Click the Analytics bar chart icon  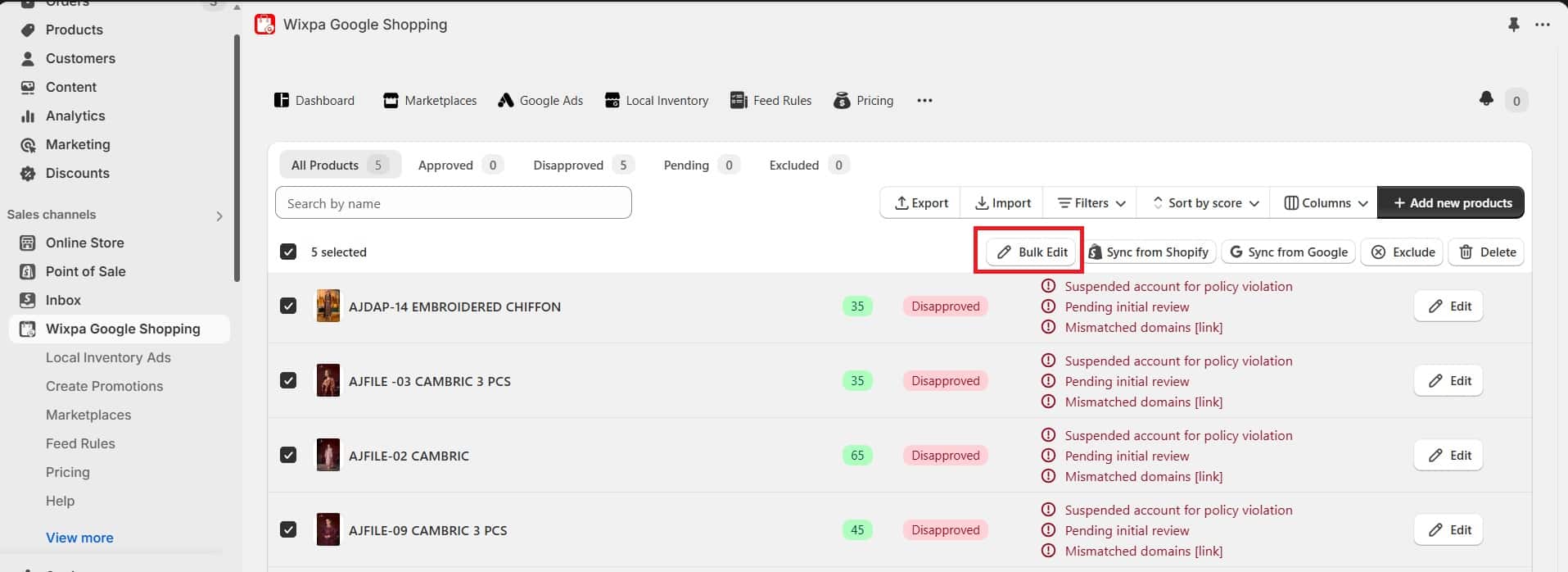coord(28,116)
